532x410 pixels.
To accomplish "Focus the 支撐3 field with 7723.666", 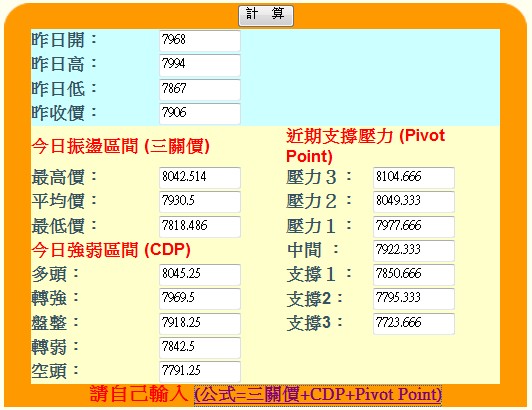I will coord(414,323).
